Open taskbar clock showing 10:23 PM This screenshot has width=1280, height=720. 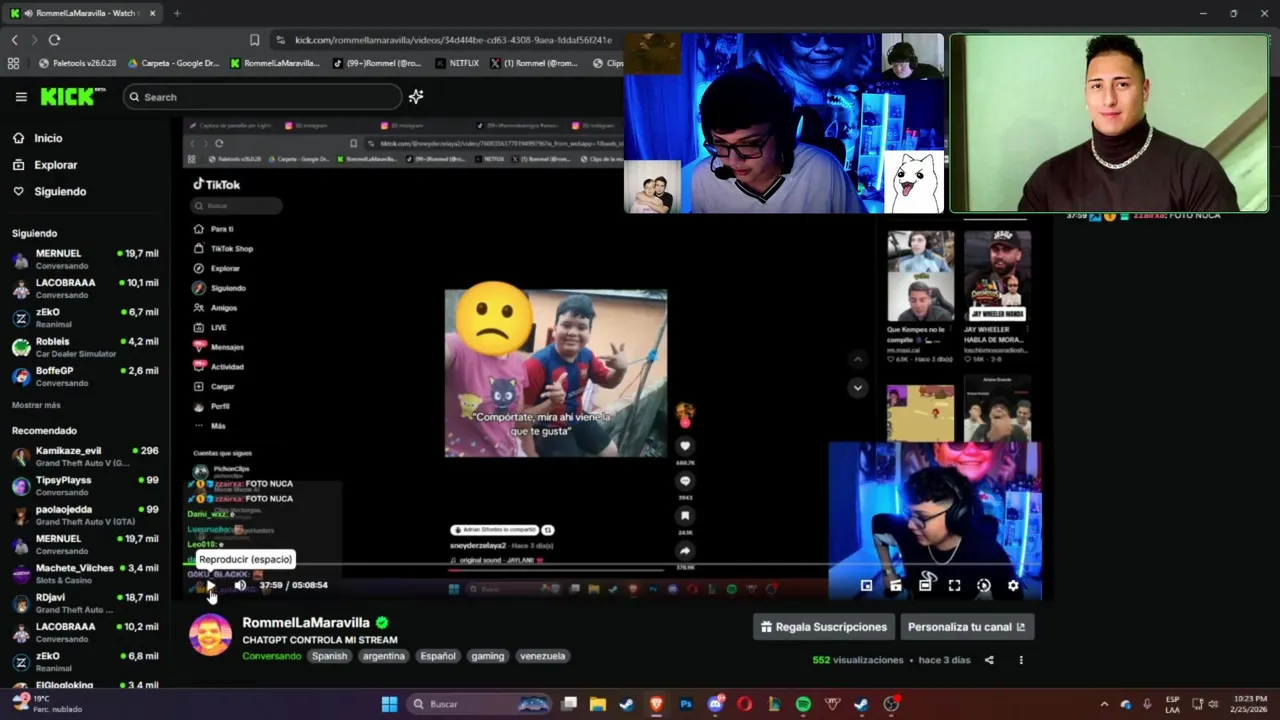point(1249,704)
